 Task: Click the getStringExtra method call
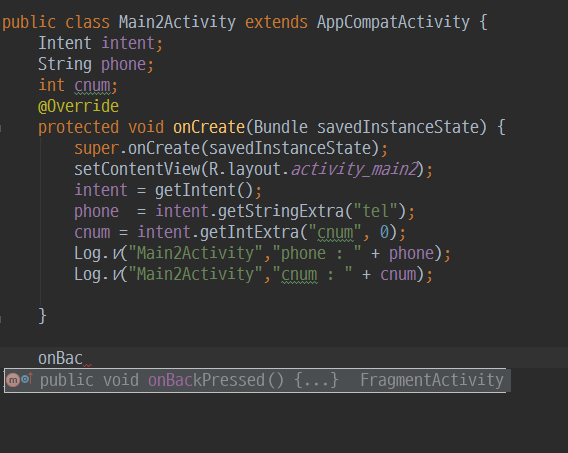coord(280,211)
